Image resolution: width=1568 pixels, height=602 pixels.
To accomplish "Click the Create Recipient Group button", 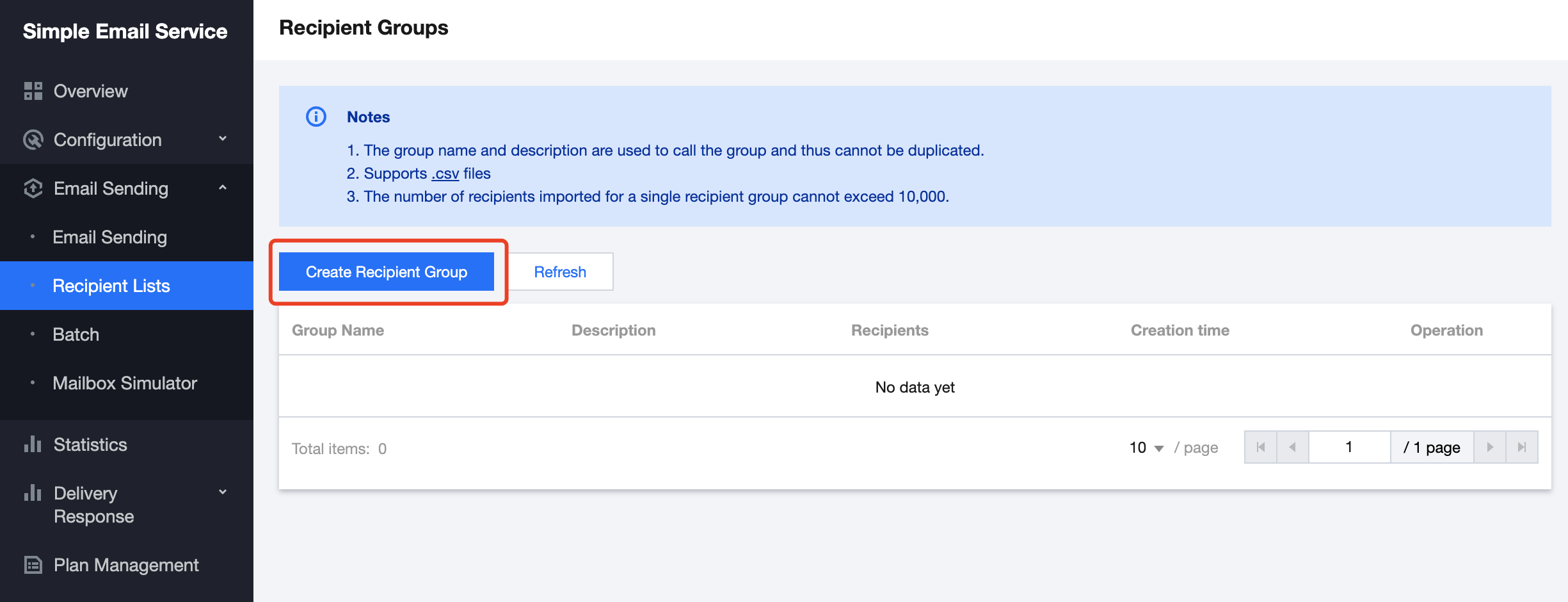I will (387, 272).
